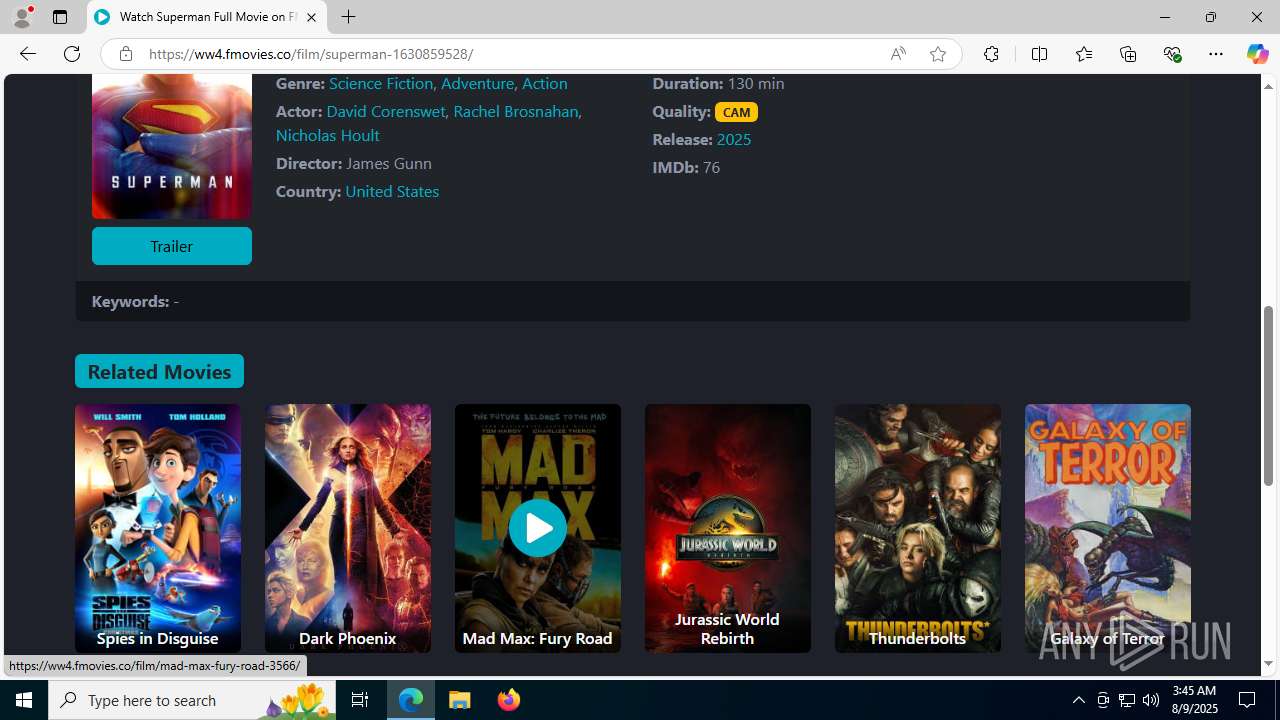Open actor David Corenswet link
This screenshot has width=1280, height=720.
pyautogui.click(x=385, y=111)
